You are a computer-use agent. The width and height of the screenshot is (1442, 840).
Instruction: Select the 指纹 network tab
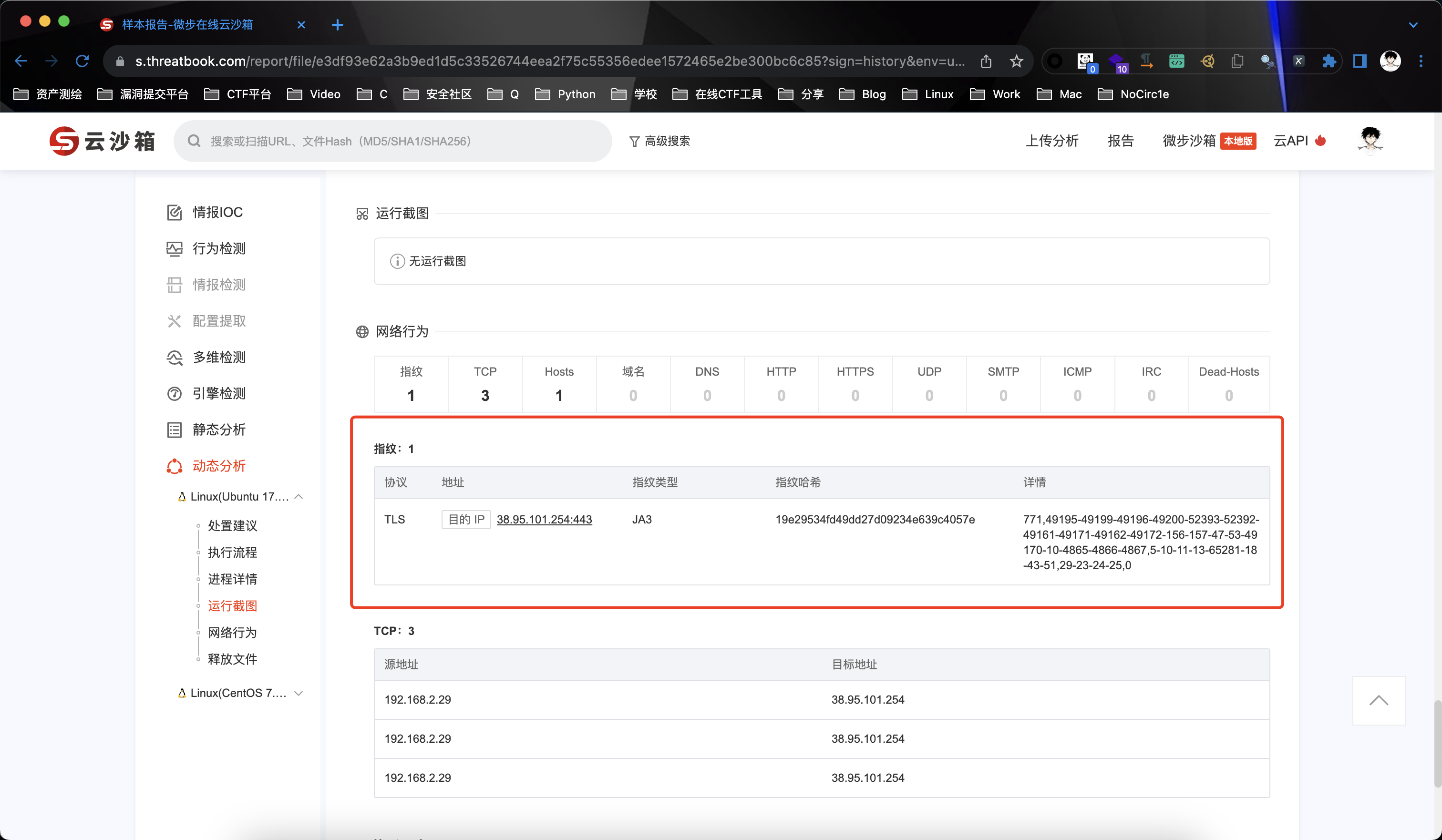tap(411, 383)
